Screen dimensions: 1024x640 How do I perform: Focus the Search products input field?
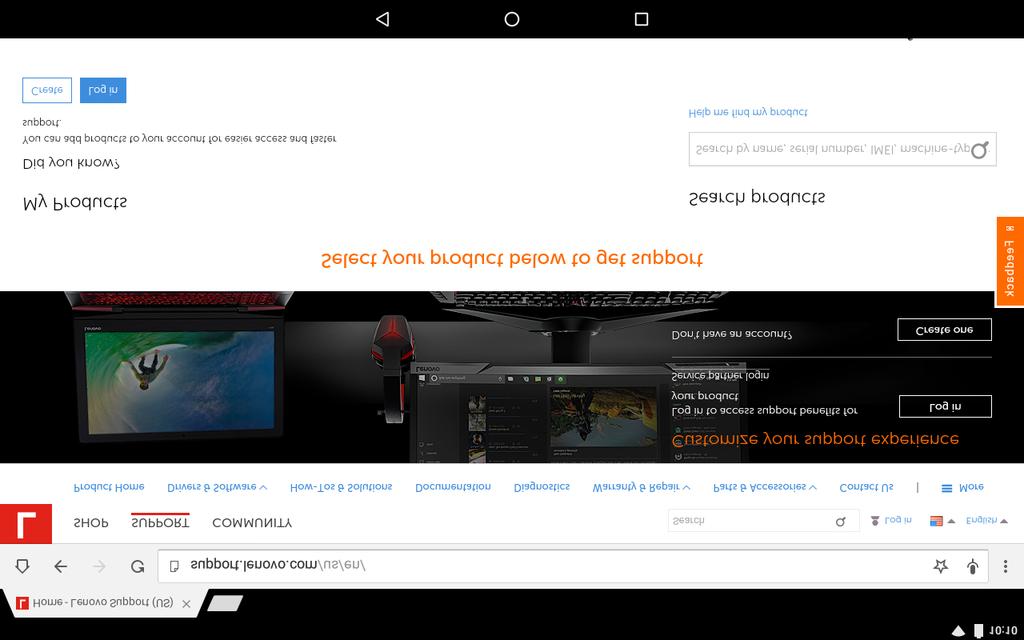(x=842, y=150)
